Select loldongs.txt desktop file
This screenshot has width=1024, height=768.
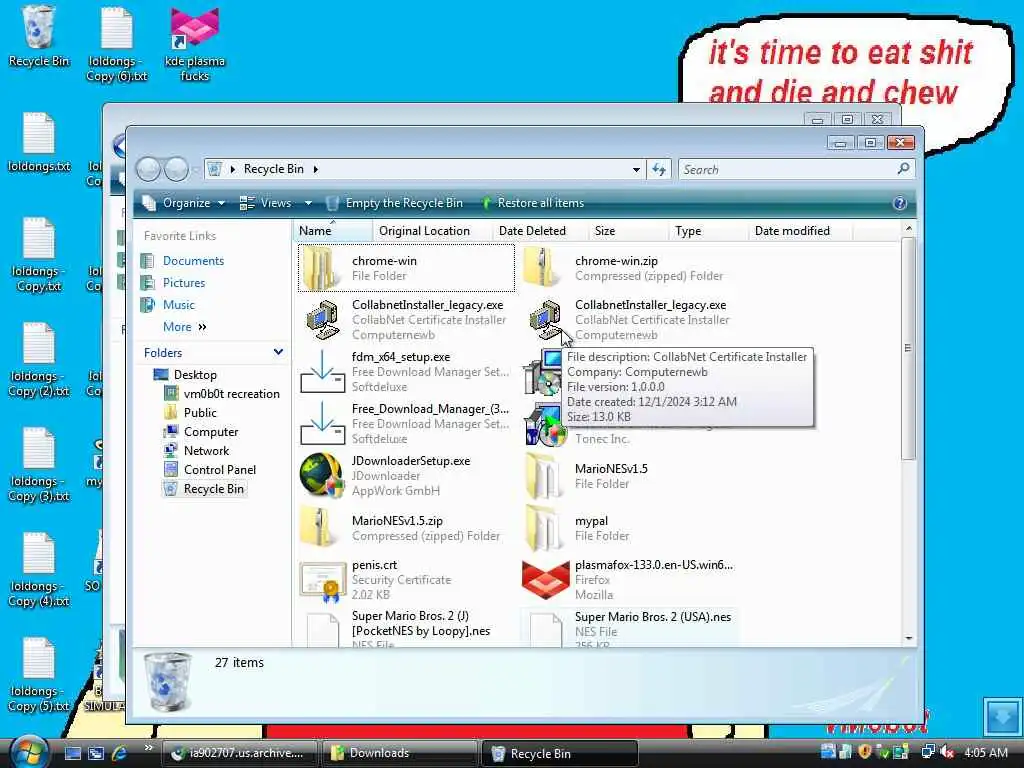[x=39, y=142]
